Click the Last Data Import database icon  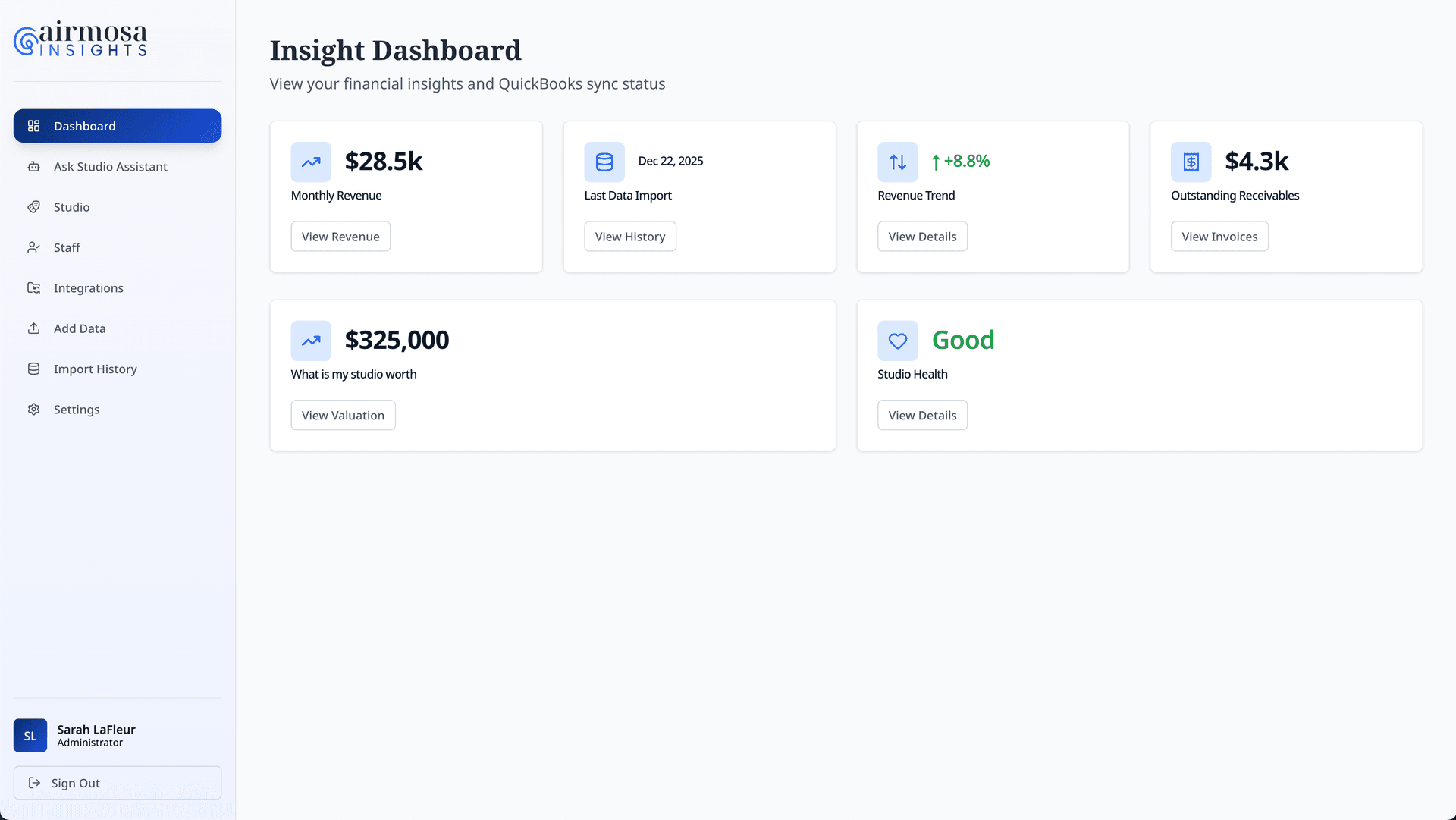(604, 162)
